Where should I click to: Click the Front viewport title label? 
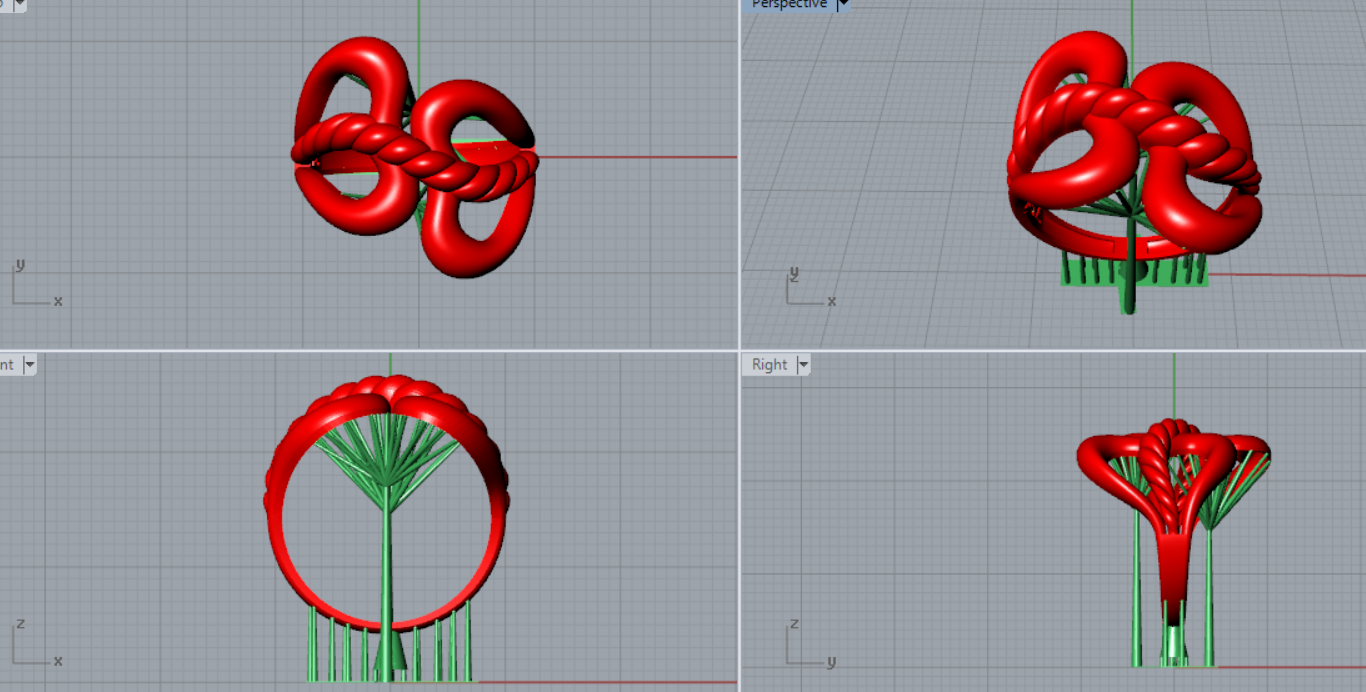[x=7, y=365]
